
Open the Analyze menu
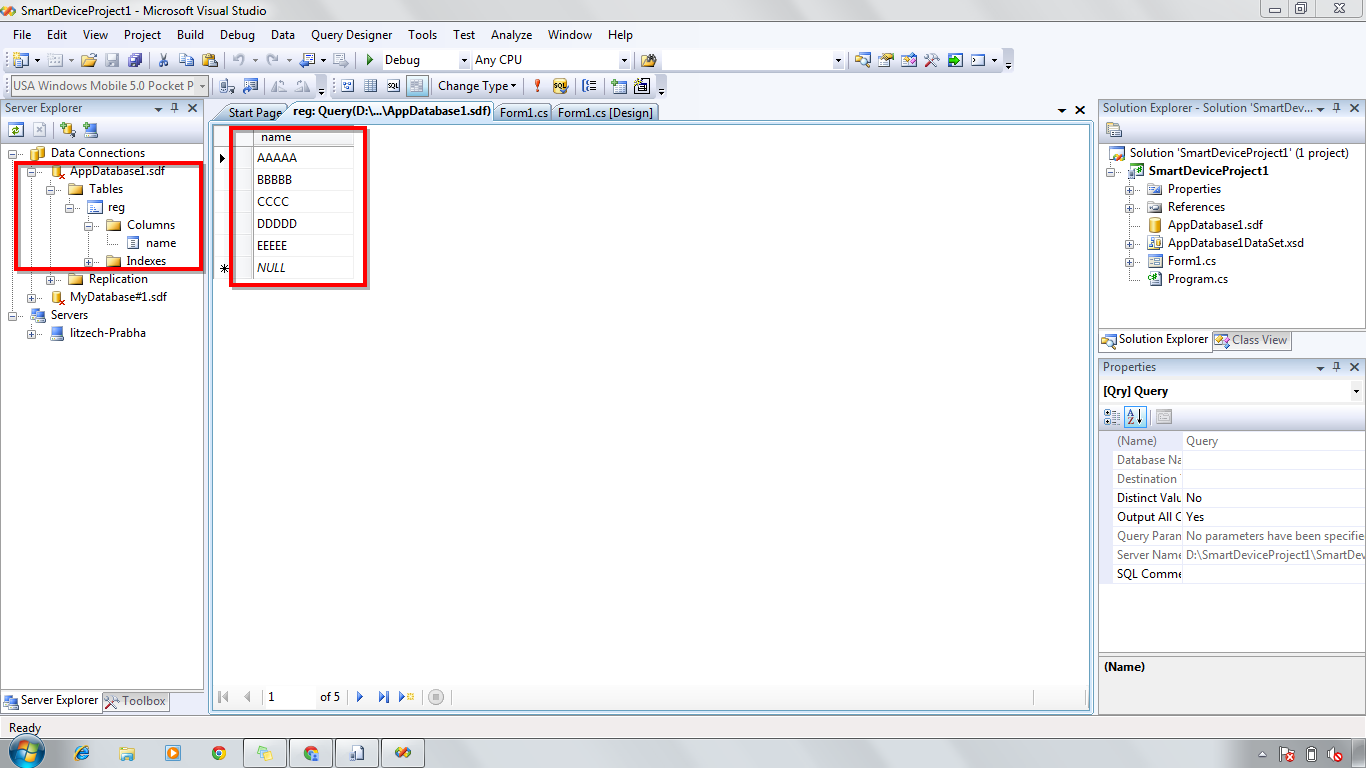click(x=511, y=34)
